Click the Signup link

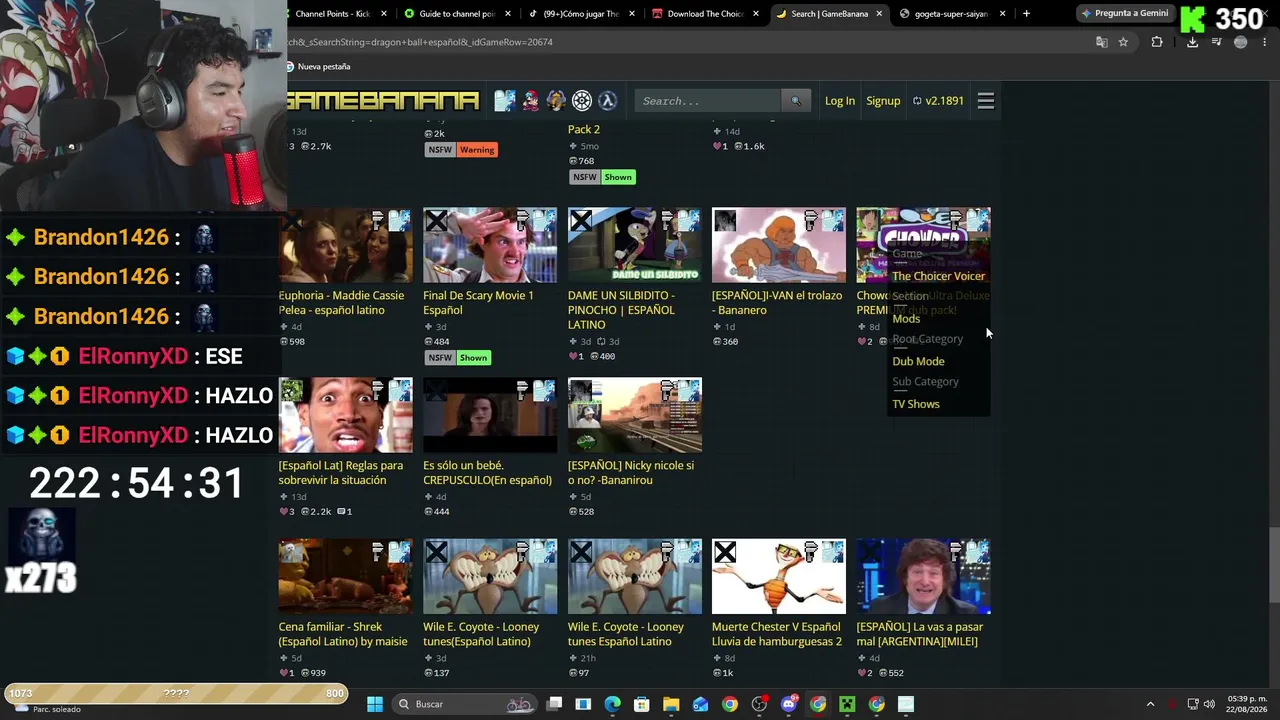coord(883,101)
